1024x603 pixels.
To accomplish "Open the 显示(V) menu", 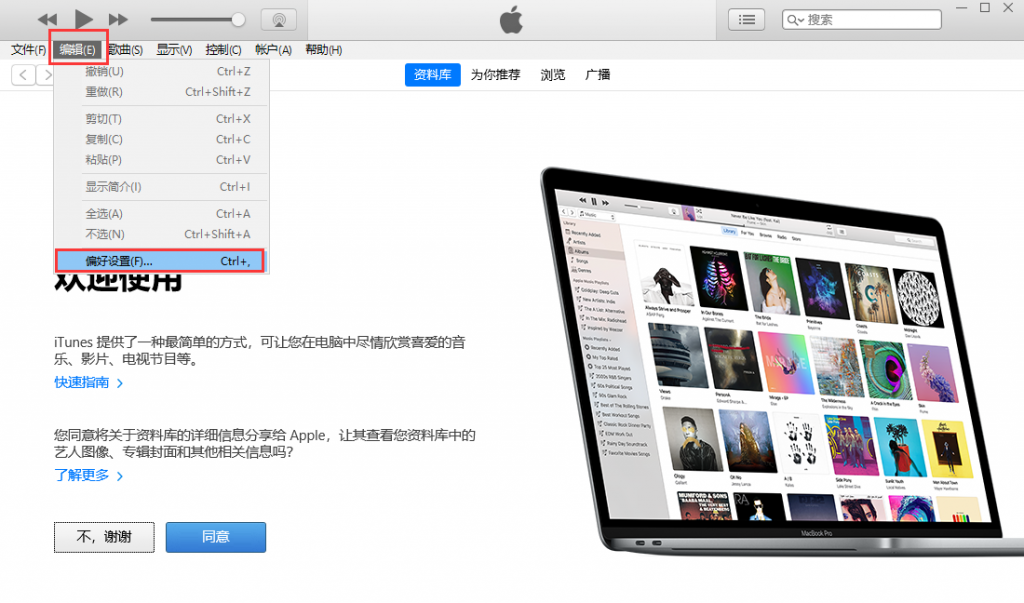I will coord(174,50).
